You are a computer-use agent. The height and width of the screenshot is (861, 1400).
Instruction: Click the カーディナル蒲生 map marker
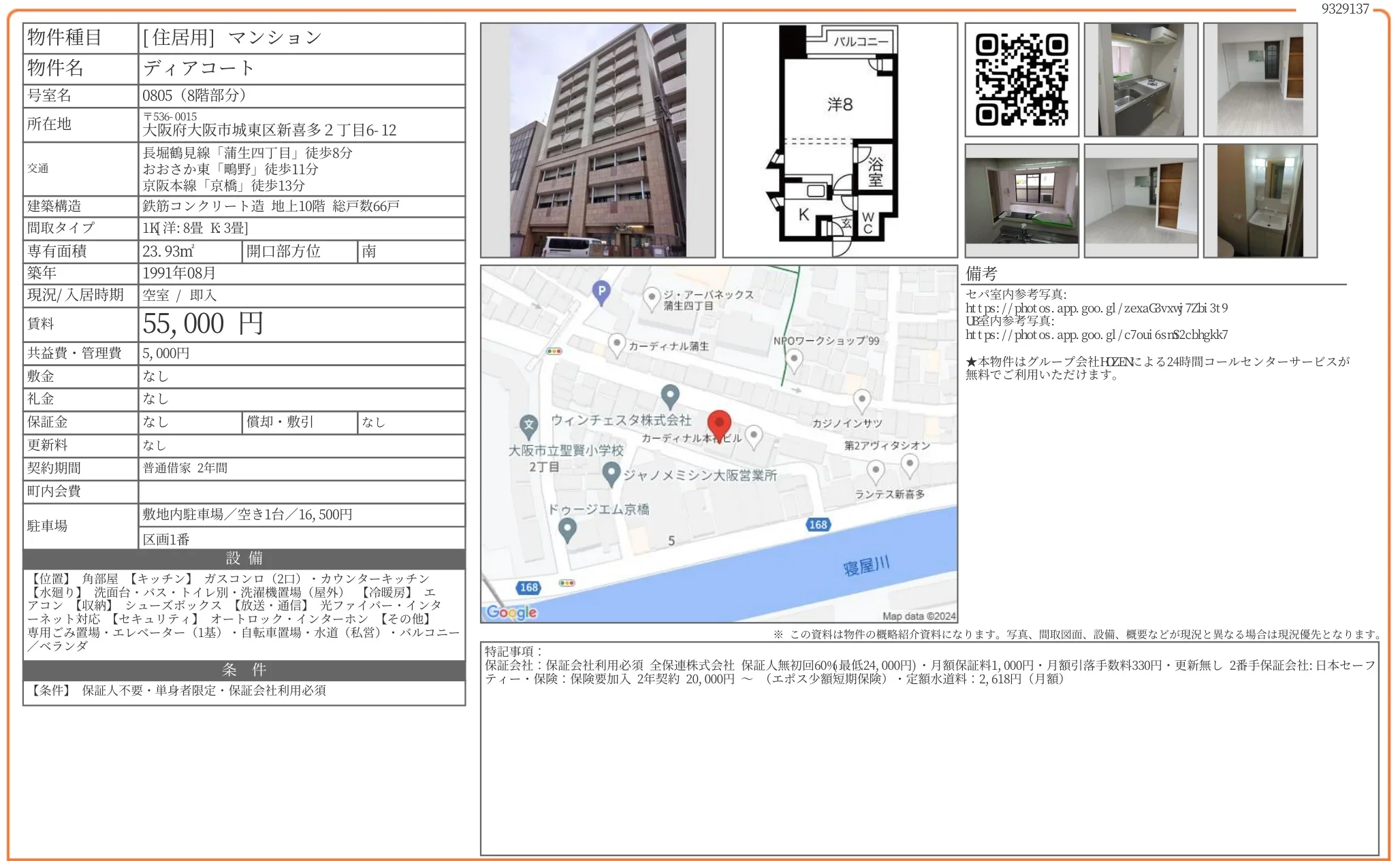pyautogui.click(x=616, y=343)
